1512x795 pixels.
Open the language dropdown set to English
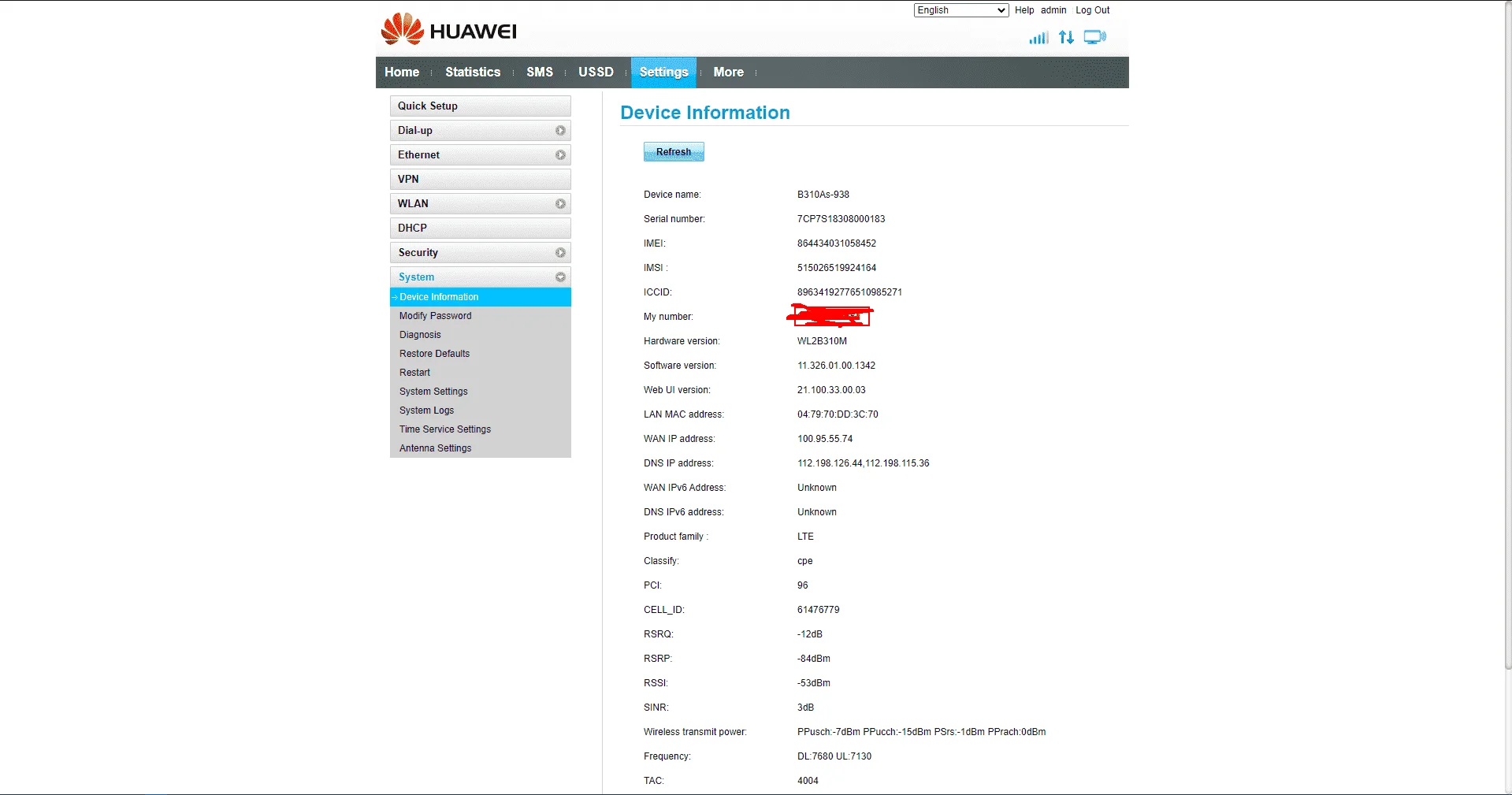[961, 10]
